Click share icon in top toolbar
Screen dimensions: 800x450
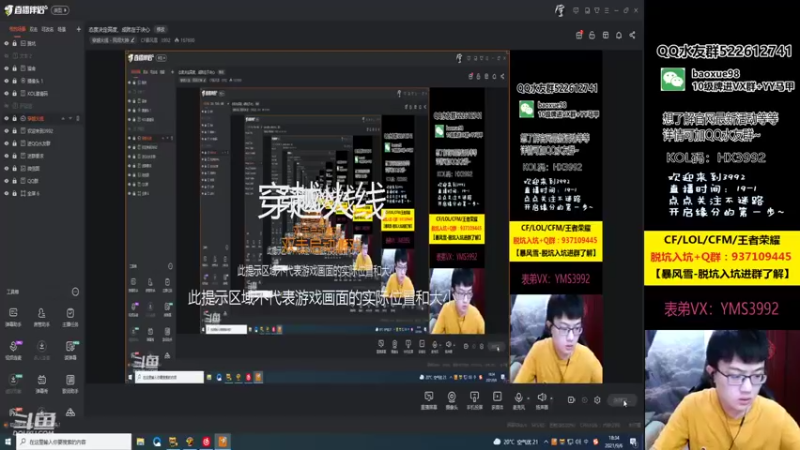pyautogui.click(x=633, y=35)
